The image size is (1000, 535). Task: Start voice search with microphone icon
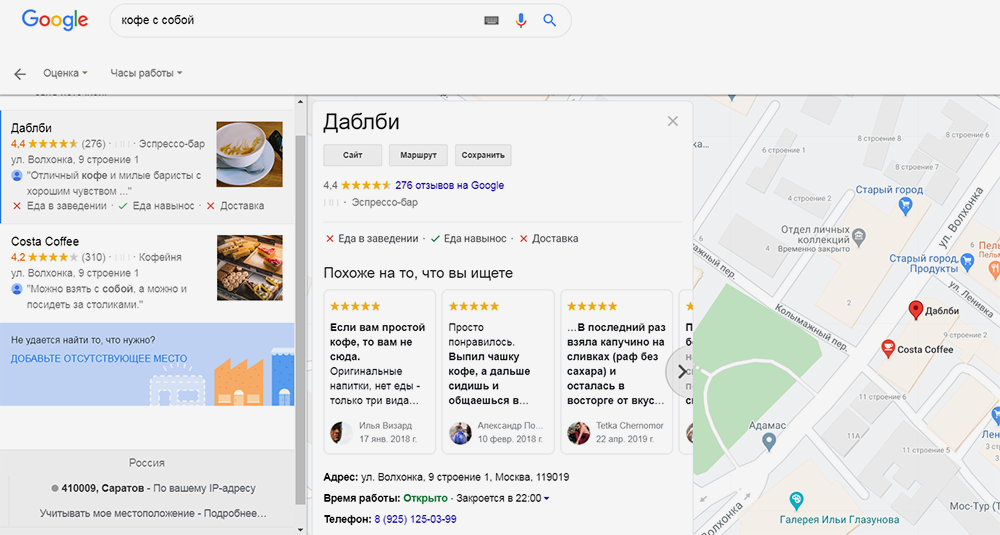pyautogui.click(x=521, y=20)
